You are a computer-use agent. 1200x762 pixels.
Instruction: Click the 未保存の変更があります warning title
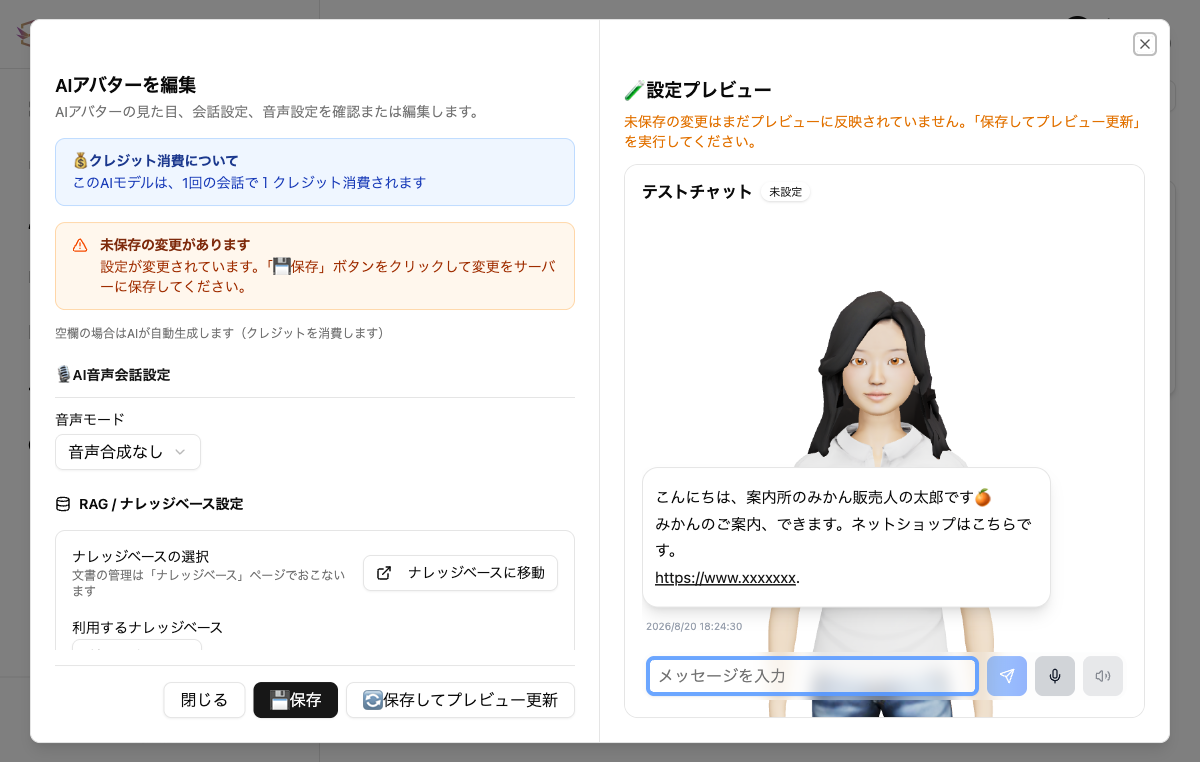(x=175, y=245)
